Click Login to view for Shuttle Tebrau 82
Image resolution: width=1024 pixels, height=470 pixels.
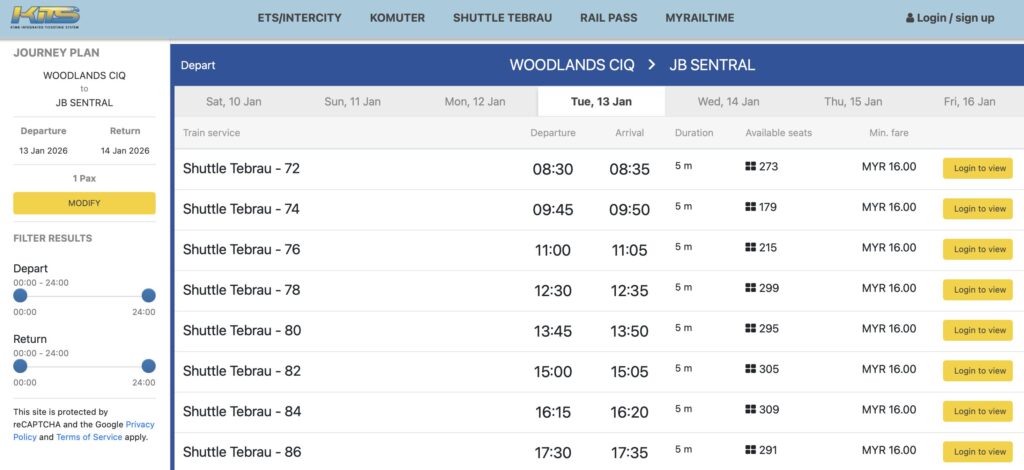[979, 371]
